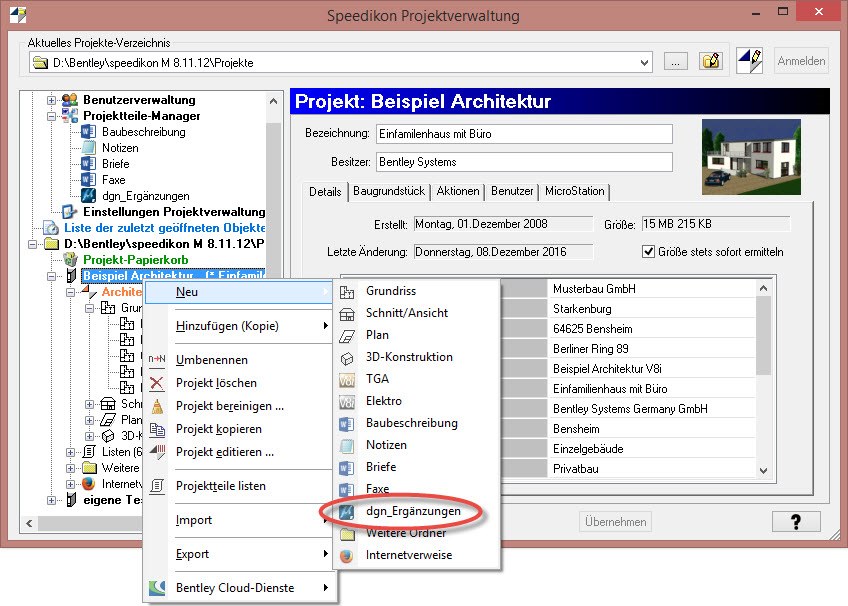Image resolution: width=848 pixels, height=606 pixels.
Task: Click the house rendering thumbnail
Action: point(751,157)
